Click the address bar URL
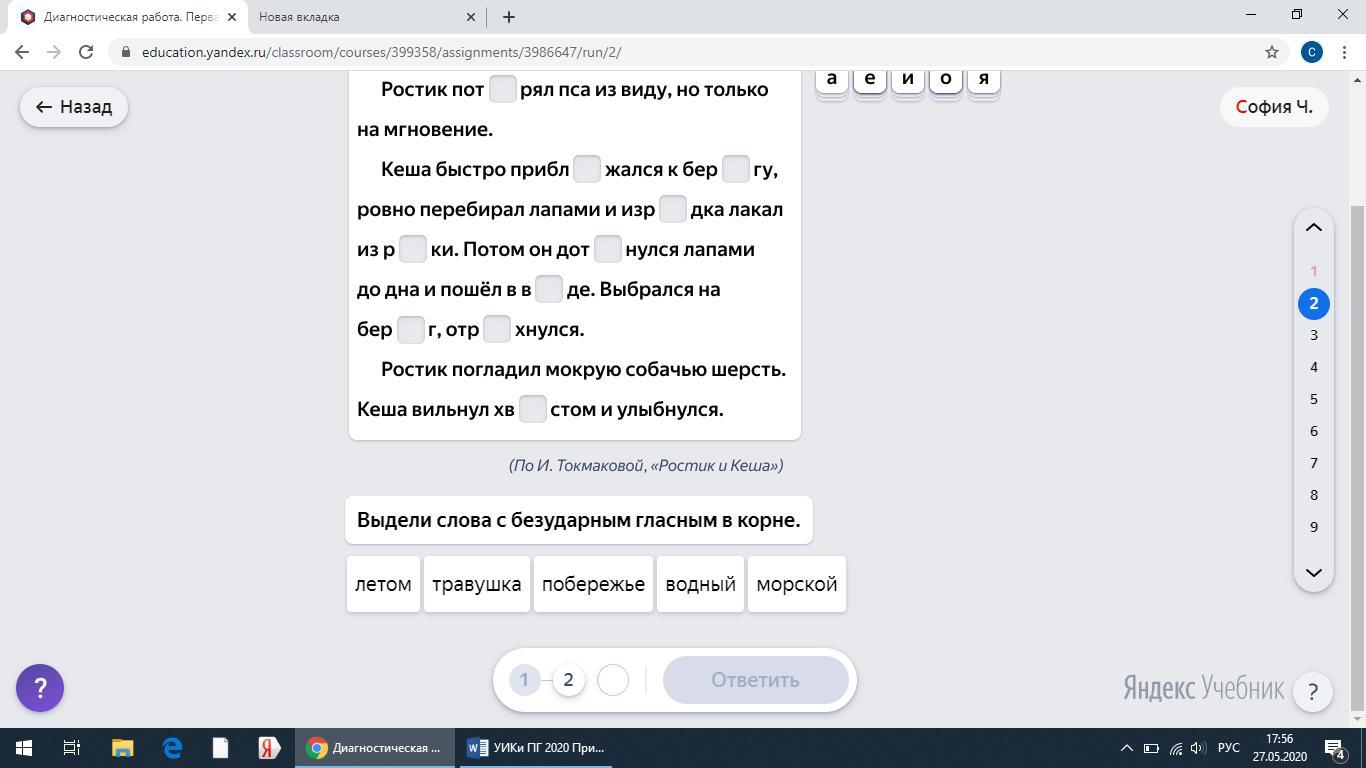 381,52
